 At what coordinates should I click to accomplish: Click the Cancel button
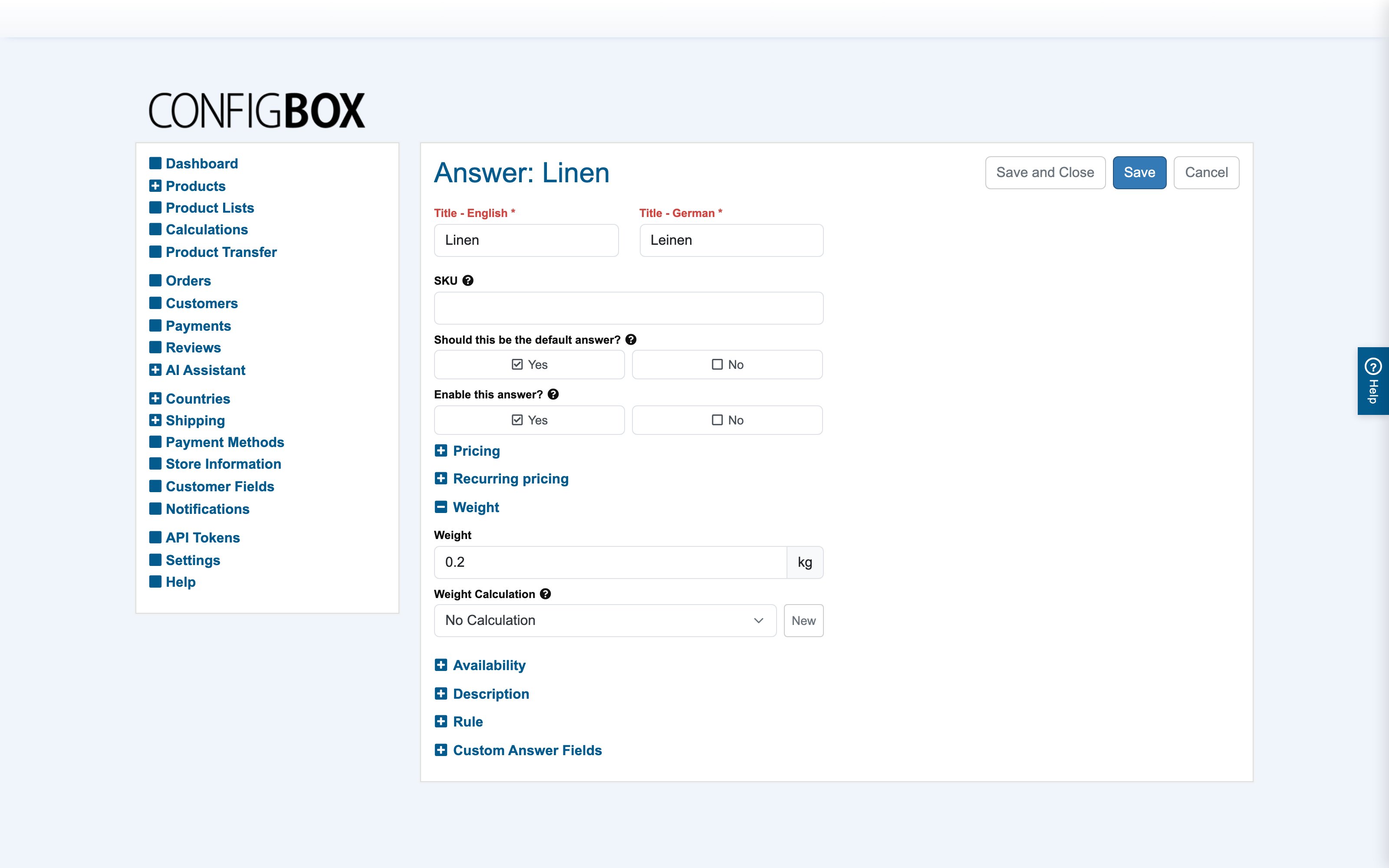coord(1207,173)
